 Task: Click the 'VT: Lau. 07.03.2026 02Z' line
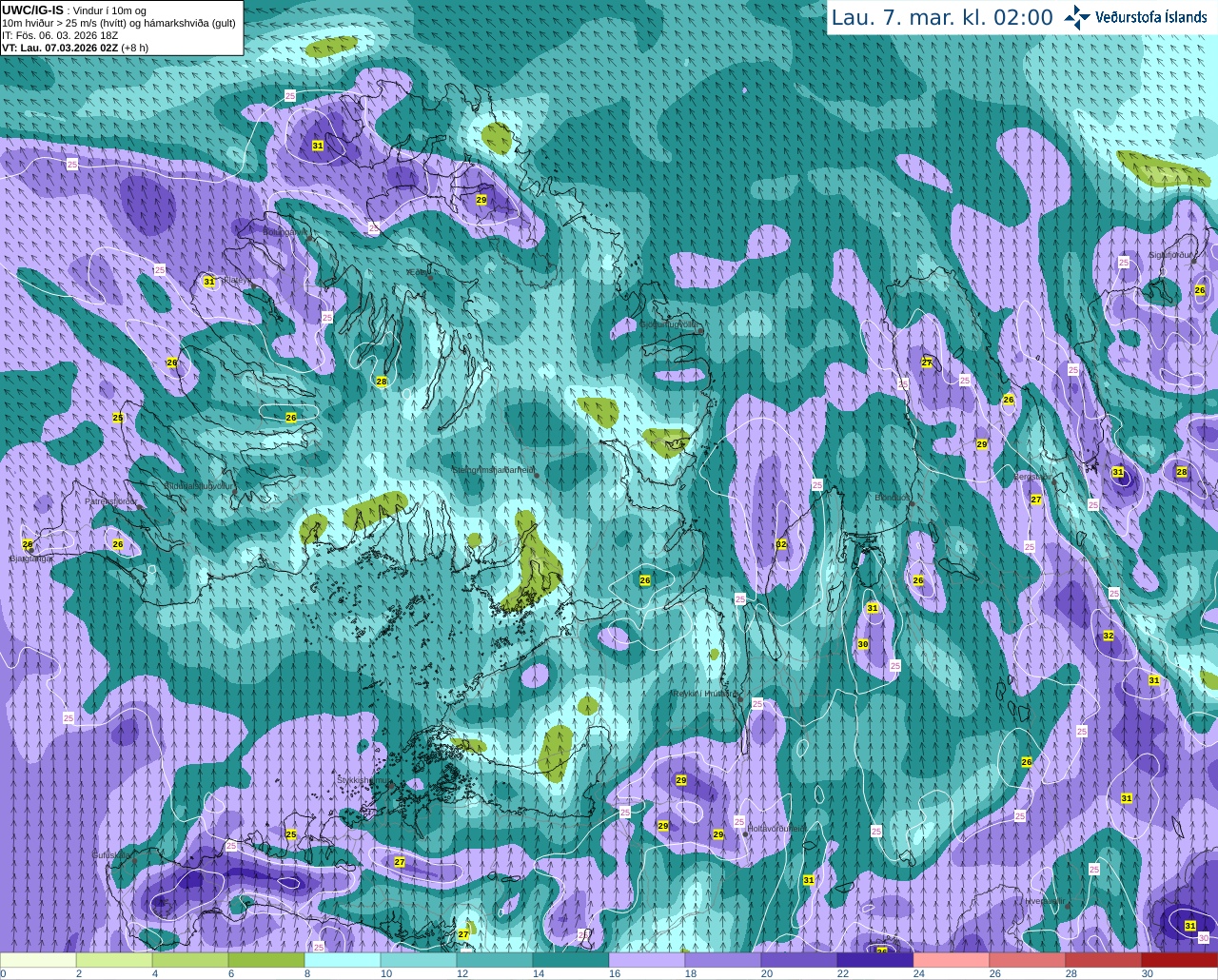[x=60, y=47]
